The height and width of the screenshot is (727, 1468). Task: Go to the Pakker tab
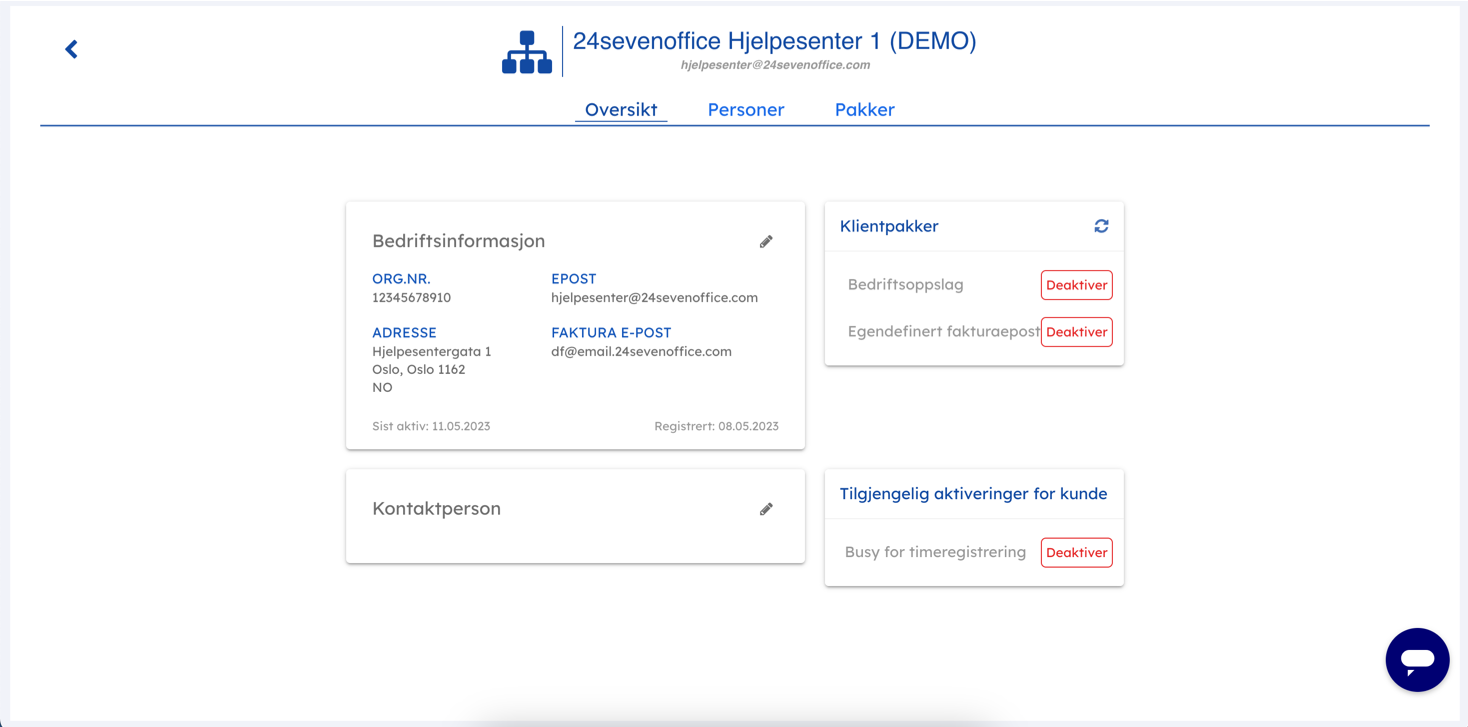click(x=864, y=110)
